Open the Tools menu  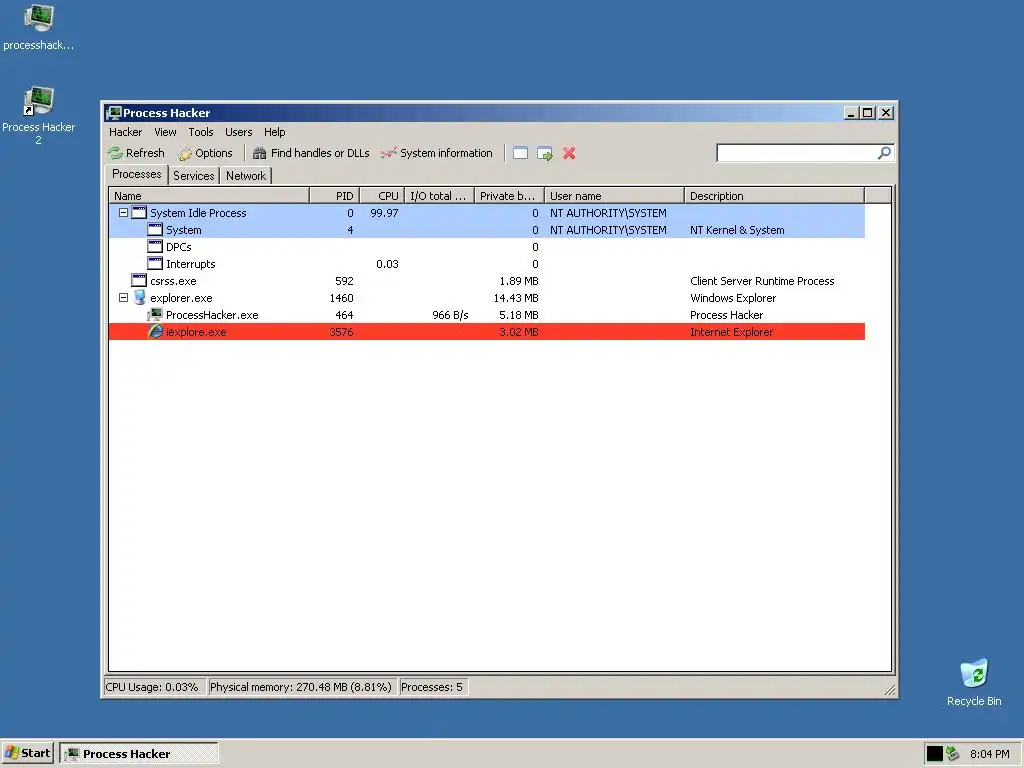(201, 132)
